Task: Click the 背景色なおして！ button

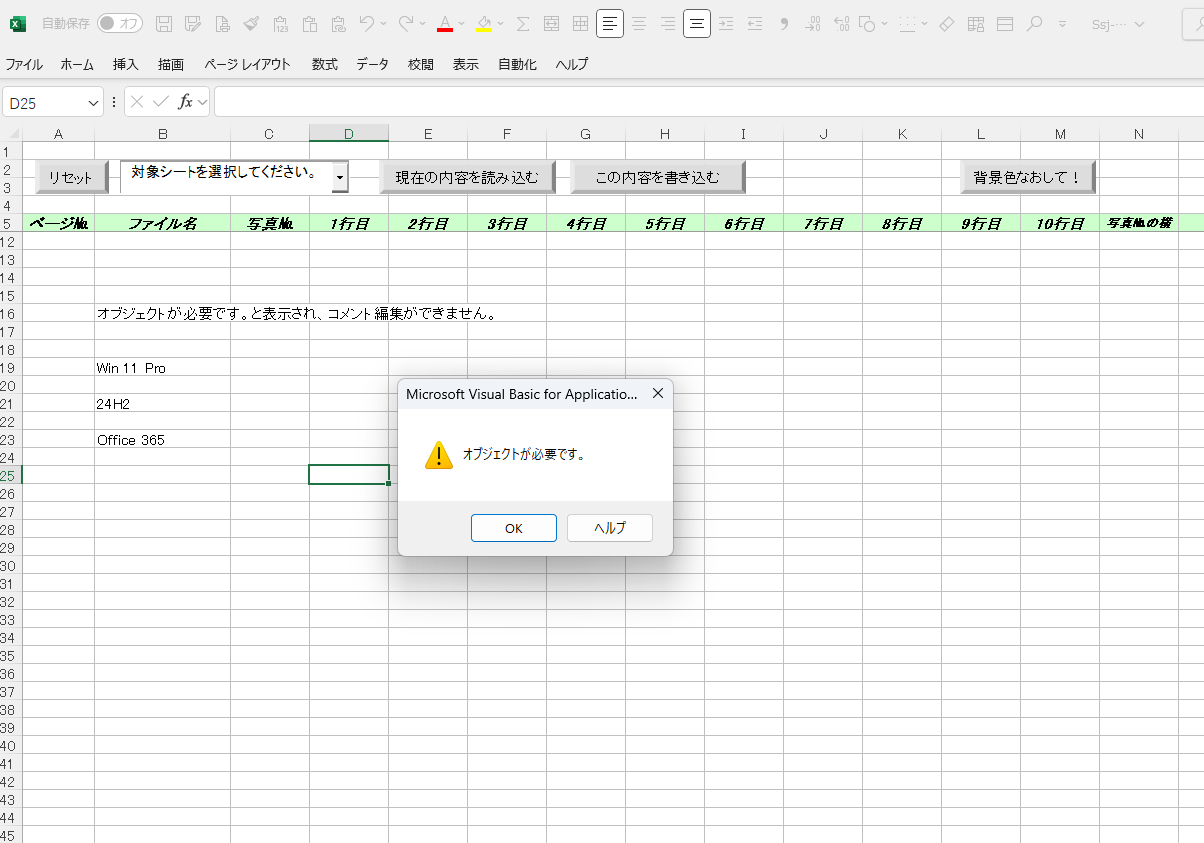Action: point(1027,177)
